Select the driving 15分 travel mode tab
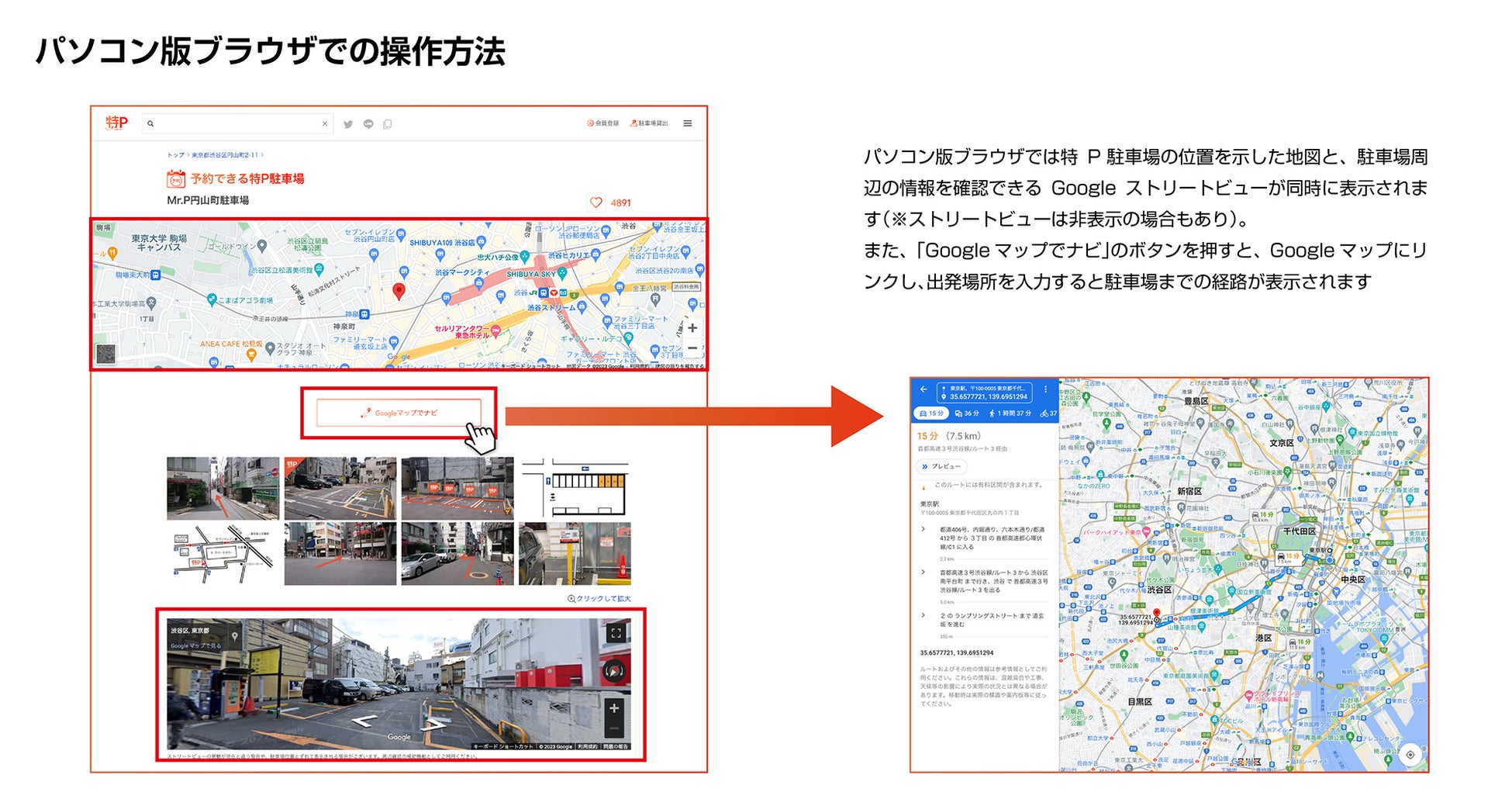This screenshot has height=806, width=1512. tap(931, 413)
